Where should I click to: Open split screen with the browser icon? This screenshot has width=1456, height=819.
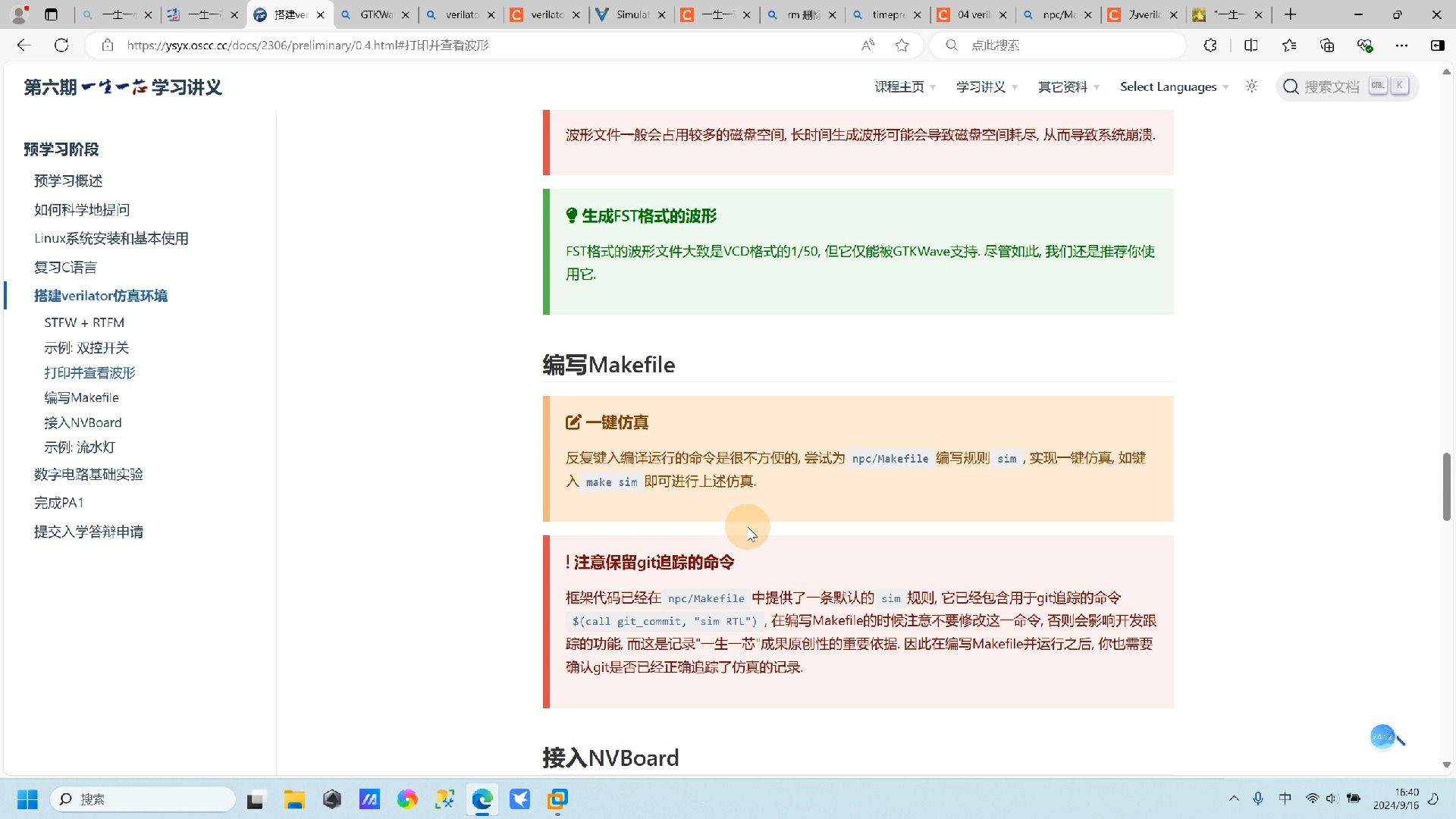coord(1251,45)
